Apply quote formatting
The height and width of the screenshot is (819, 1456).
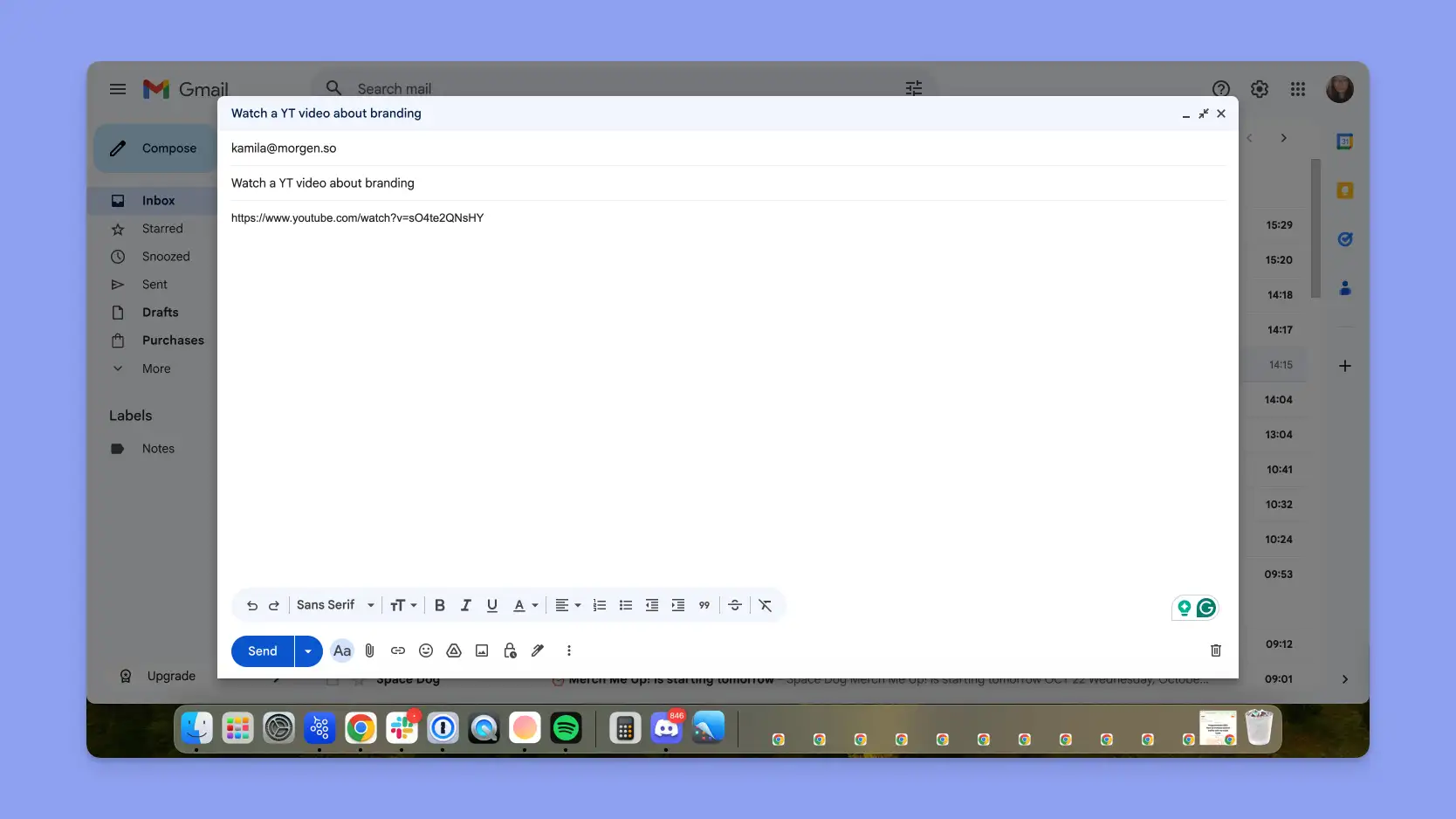[x=704, y=605]
